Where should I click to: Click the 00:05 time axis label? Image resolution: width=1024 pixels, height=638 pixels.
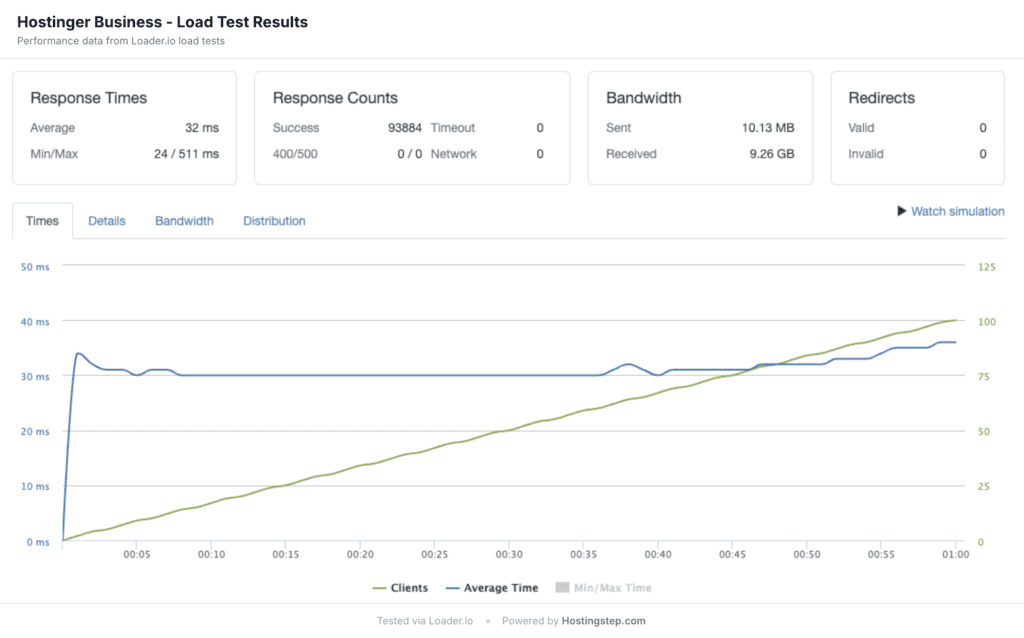click(136, 554)
